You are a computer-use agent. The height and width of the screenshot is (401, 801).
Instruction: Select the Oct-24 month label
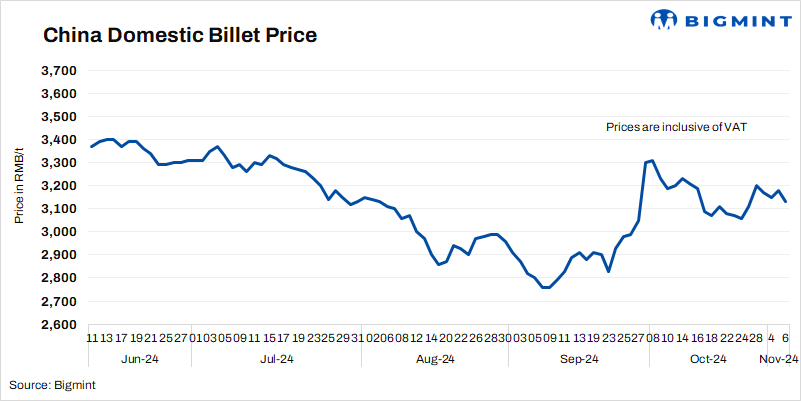coord(706,359)
